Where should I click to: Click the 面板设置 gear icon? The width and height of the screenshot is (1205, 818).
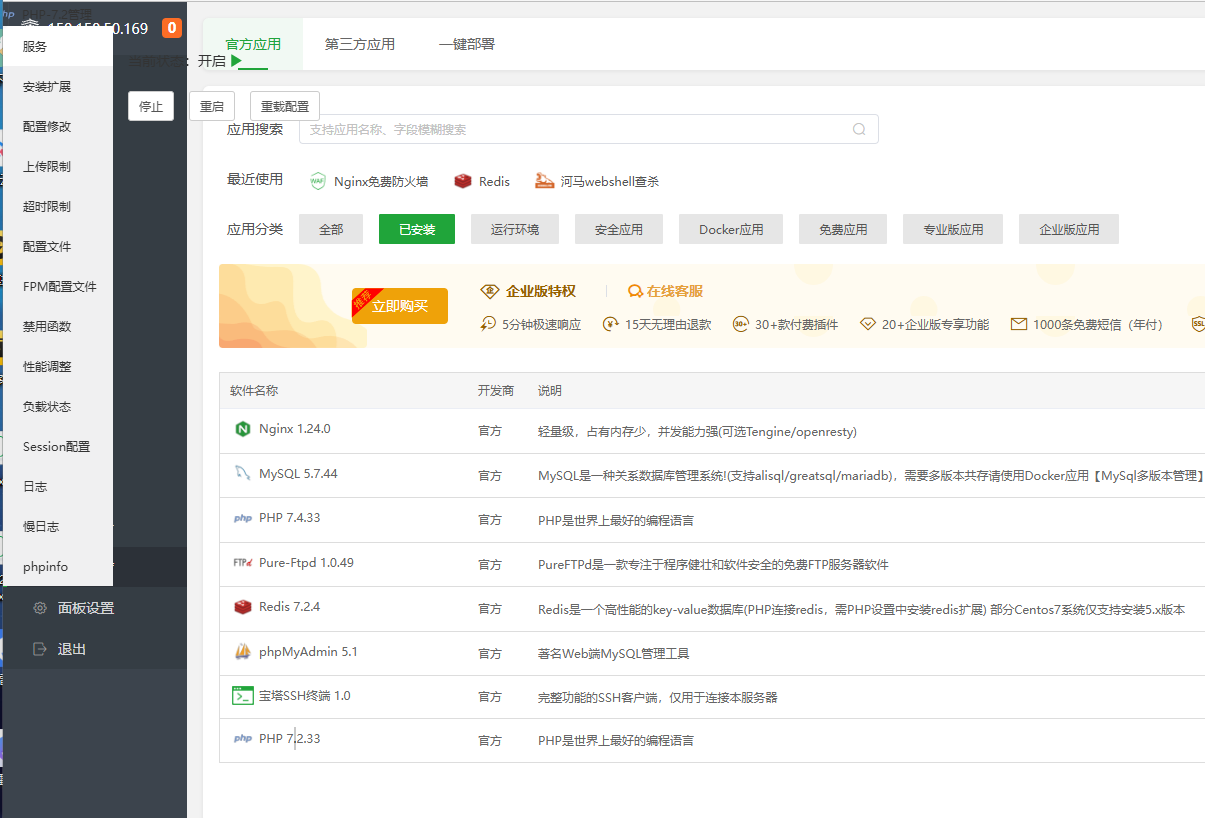point(40,608)
